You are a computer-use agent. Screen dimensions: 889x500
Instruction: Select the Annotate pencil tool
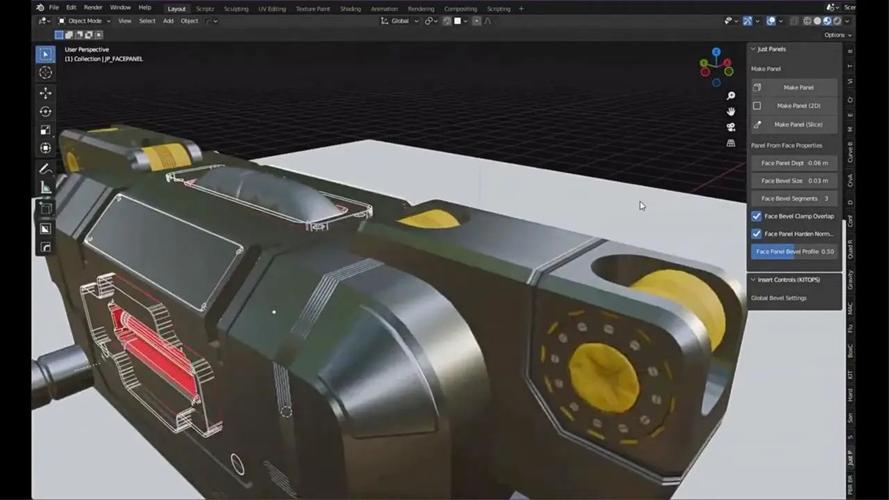click(x=45, y=169)
